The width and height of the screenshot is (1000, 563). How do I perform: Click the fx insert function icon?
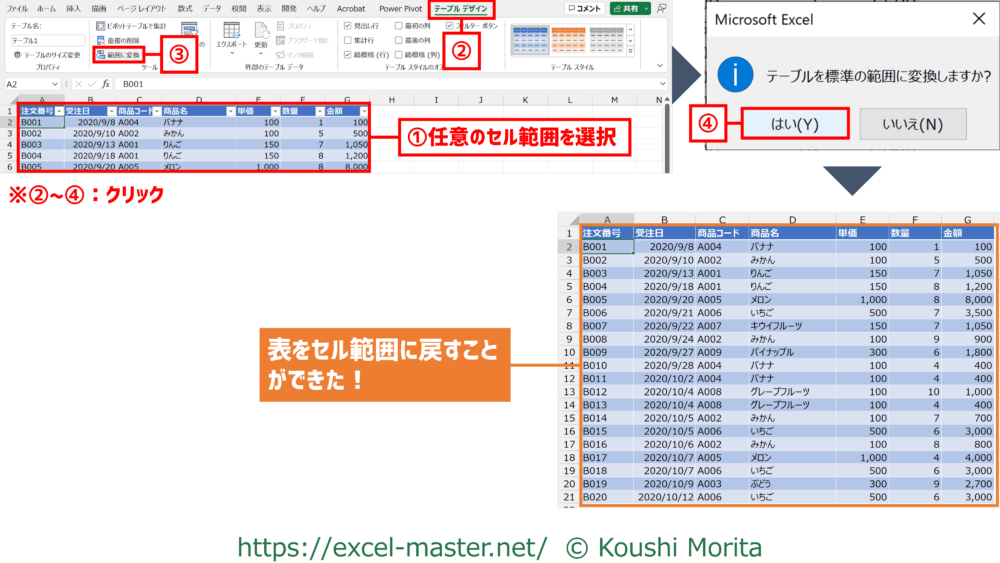tap(103, 84)
